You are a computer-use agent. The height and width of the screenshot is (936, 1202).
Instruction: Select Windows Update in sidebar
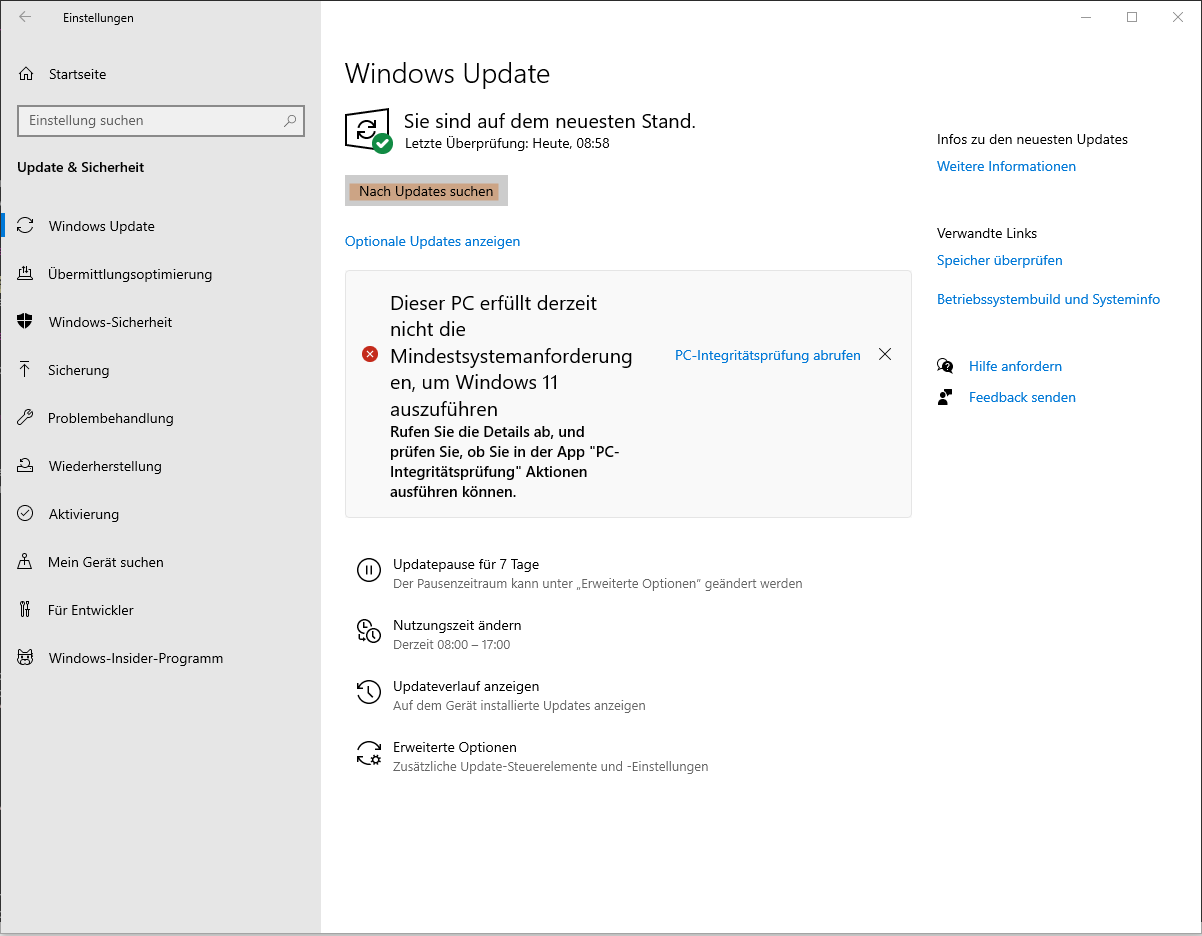click(x=161, y=226)
